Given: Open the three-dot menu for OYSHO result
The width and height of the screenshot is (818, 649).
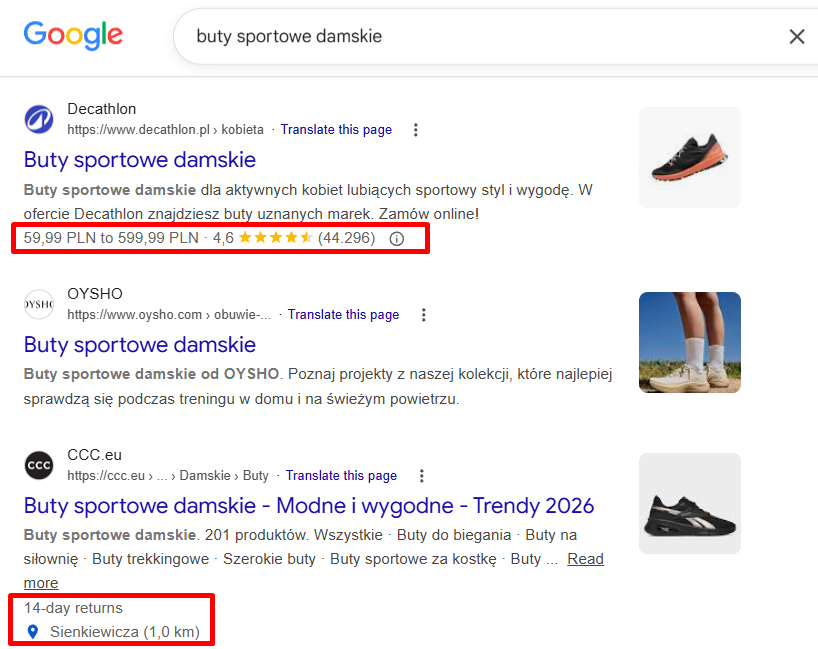Looking at the screenshot, I should click(x=424, y=315).
